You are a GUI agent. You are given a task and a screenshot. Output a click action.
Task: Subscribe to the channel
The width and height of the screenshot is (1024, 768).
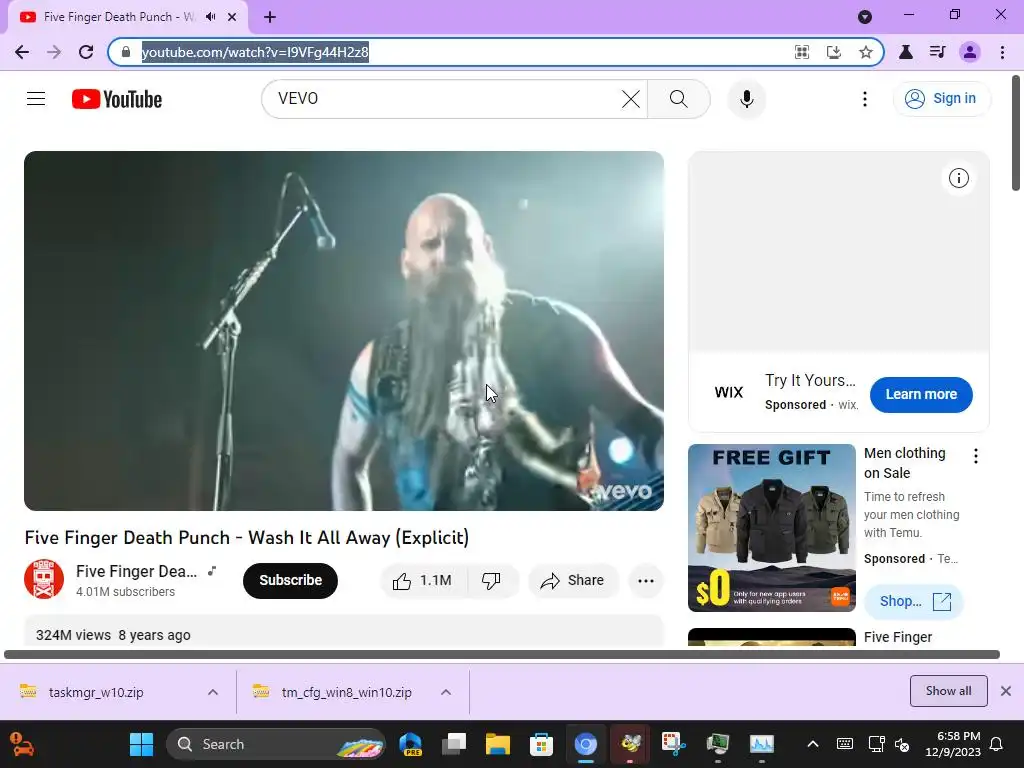coord(291,580)
